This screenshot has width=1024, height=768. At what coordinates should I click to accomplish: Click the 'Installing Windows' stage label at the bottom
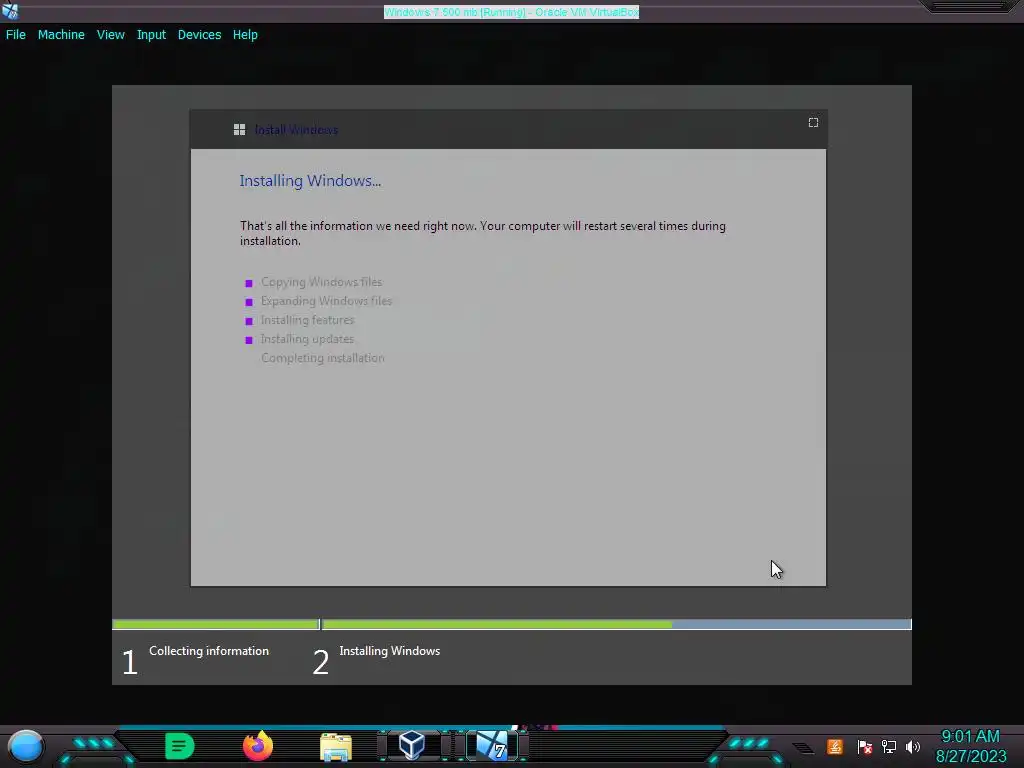coord(390,651)
